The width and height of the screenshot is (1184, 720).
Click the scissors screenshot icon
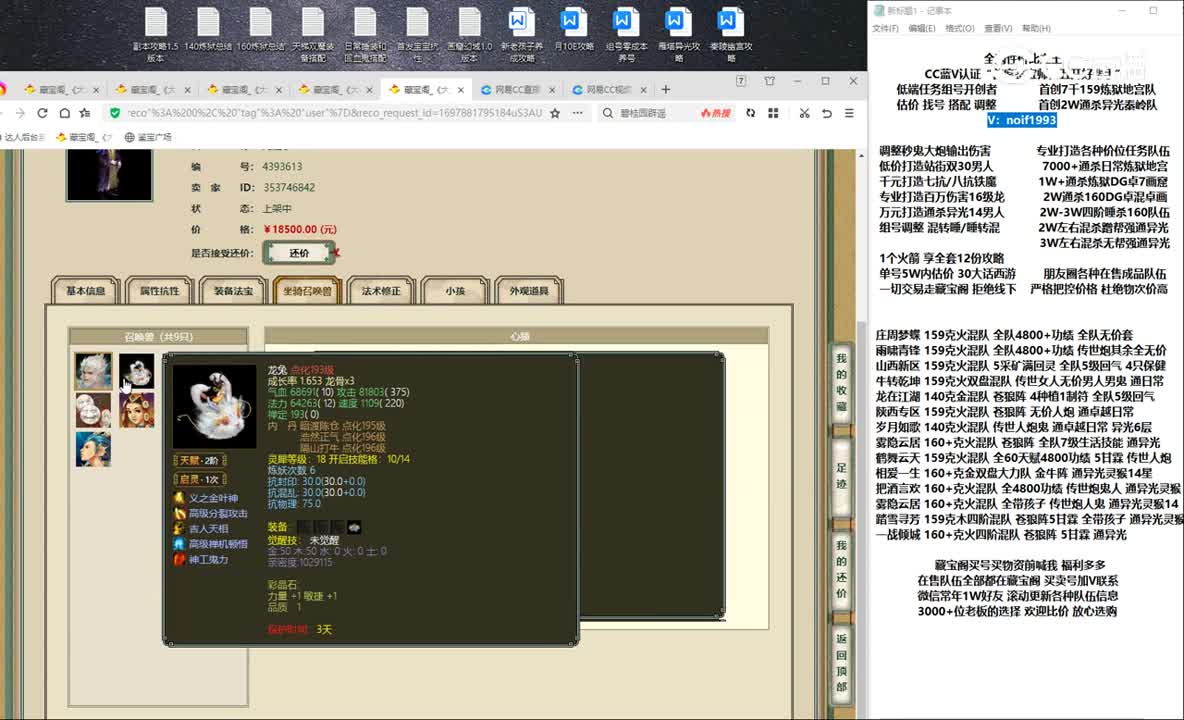pyautogui.click(x=804, y=113)
